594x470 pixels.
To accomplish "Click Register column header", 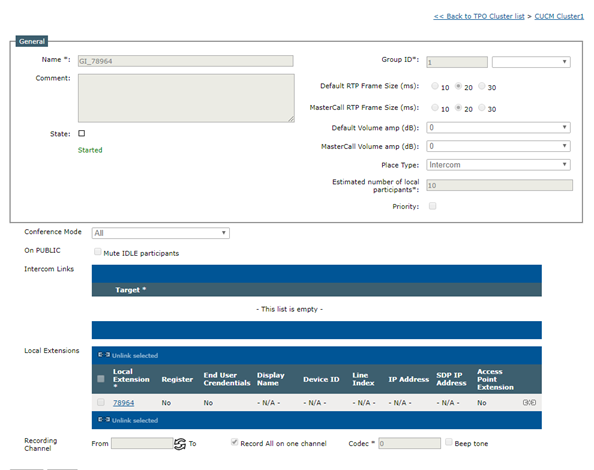I will point(177,379).
